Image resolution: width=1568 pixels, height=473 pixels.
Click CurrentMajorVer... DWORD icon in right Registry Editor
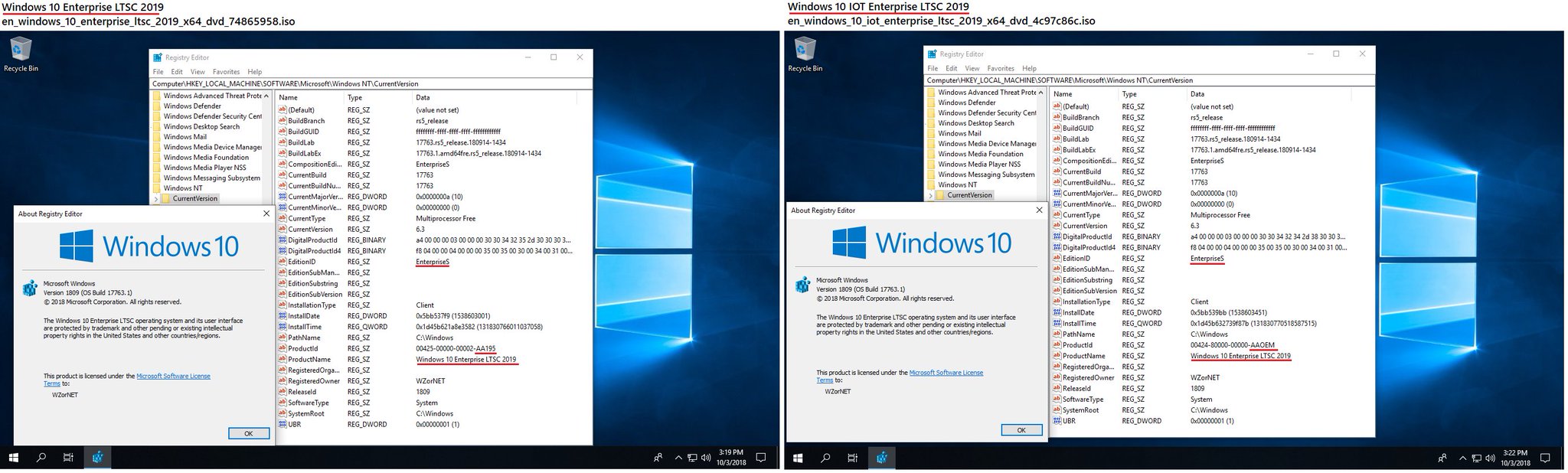pyautogui.click(x=1057, y=193)
